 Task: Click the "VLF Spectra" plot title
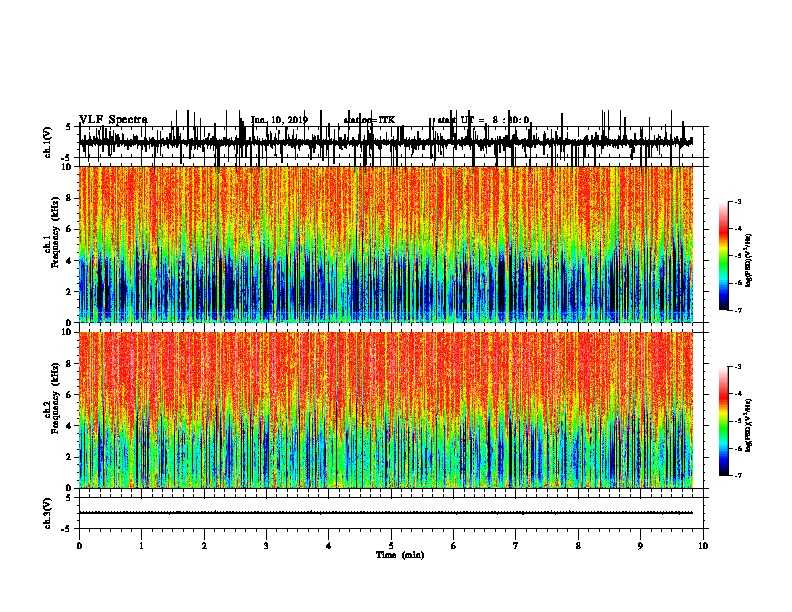(113, 120)
